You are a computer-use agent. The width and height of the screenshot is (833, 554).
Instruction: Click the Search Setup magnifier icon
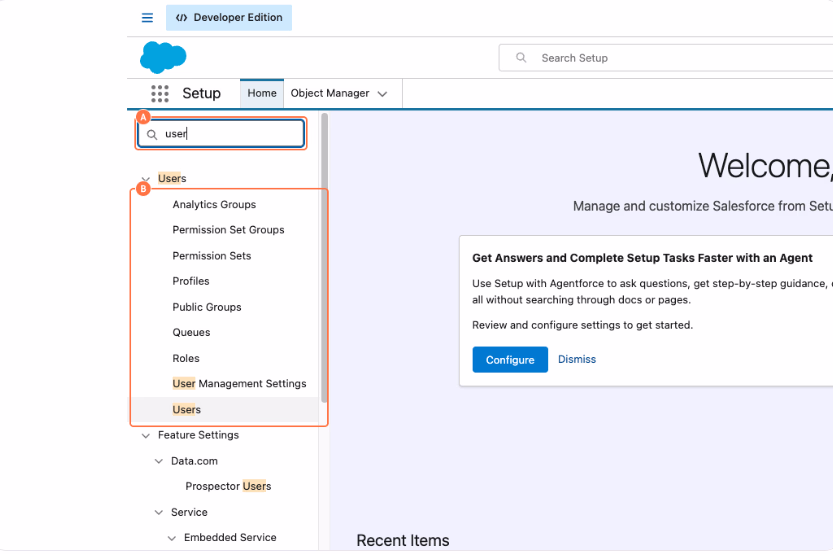tap(521, 57)
